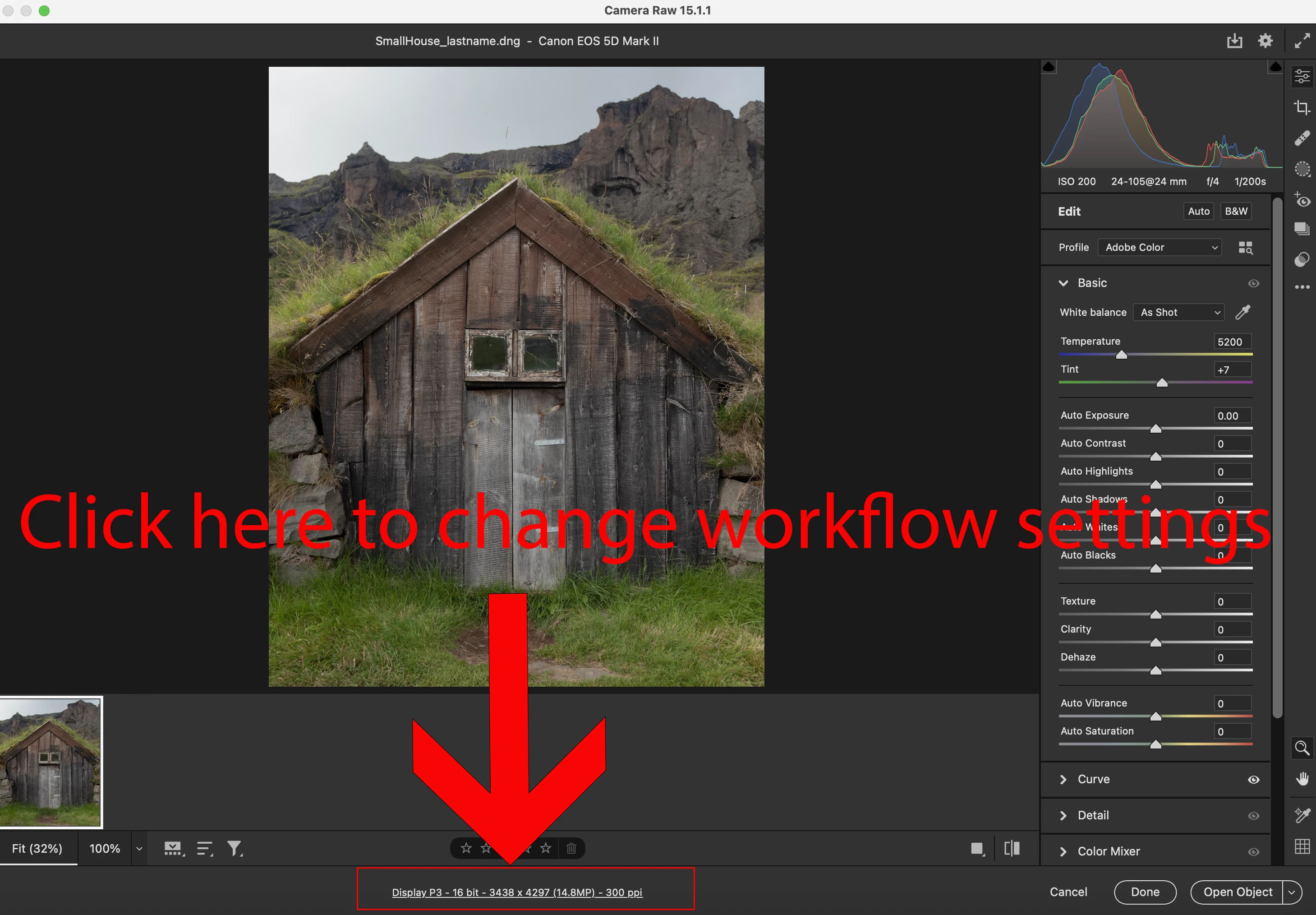1316x915 pixels.
Task: Select the Red Eye removal tool
Action: click(x=1302, y=200)
